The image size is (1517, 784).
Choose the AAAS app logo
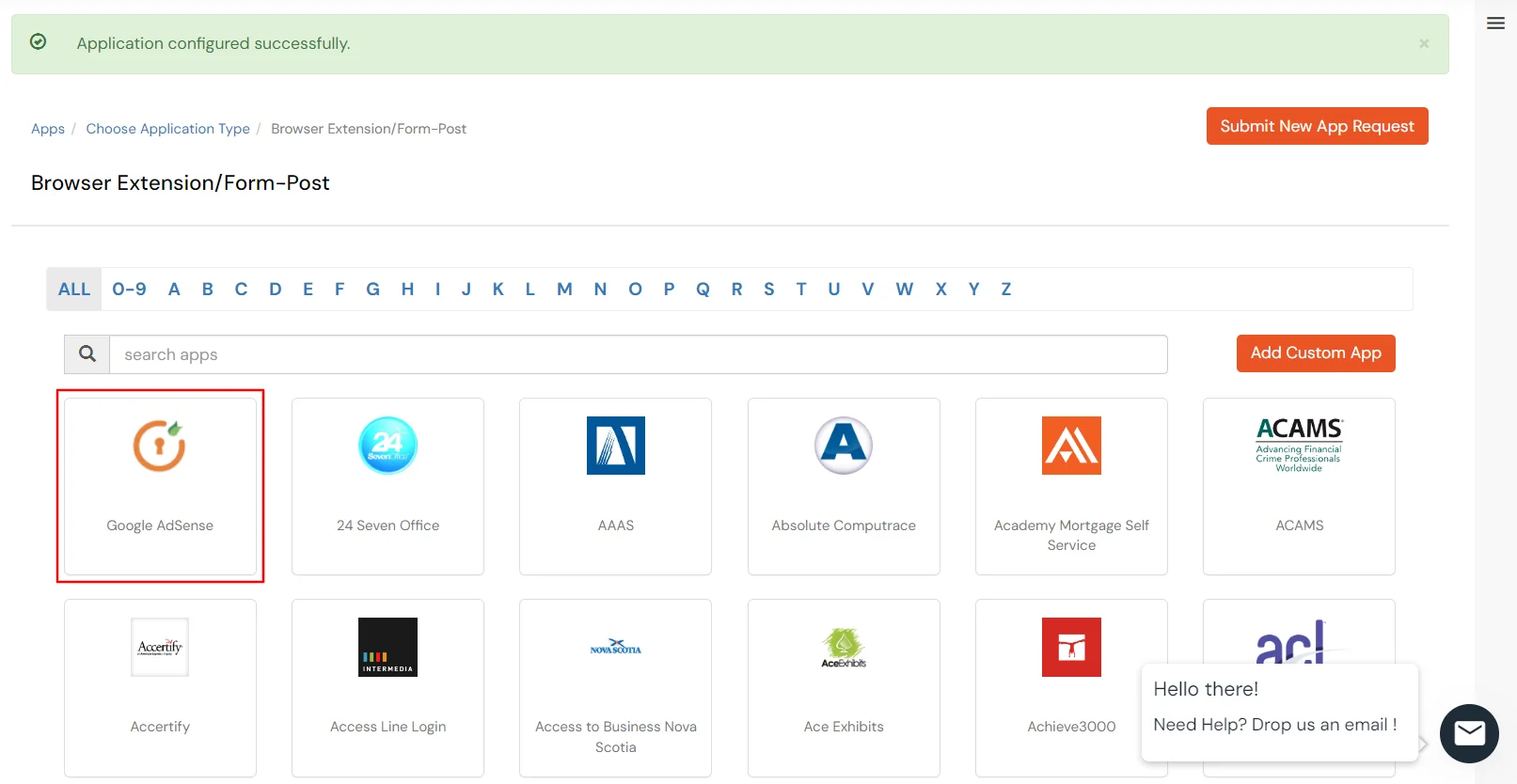616,446
